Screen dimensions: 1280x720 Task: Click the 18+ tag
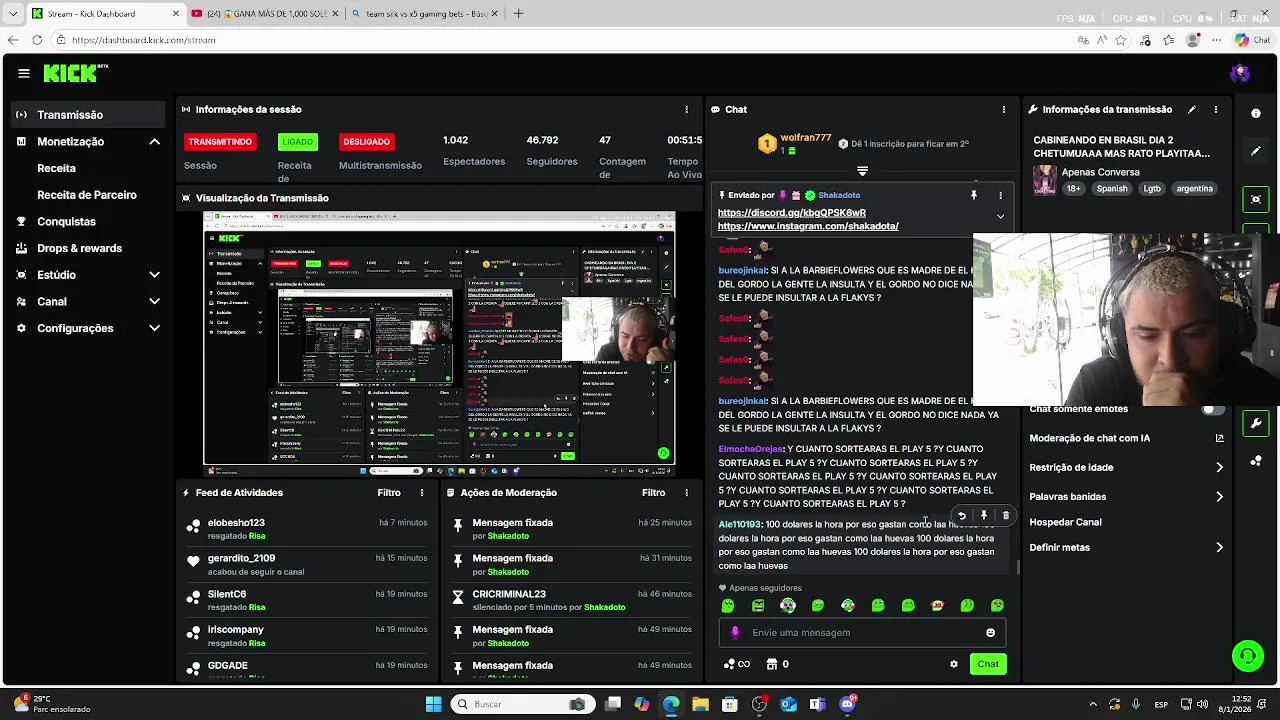click(x=1073, y=189)
